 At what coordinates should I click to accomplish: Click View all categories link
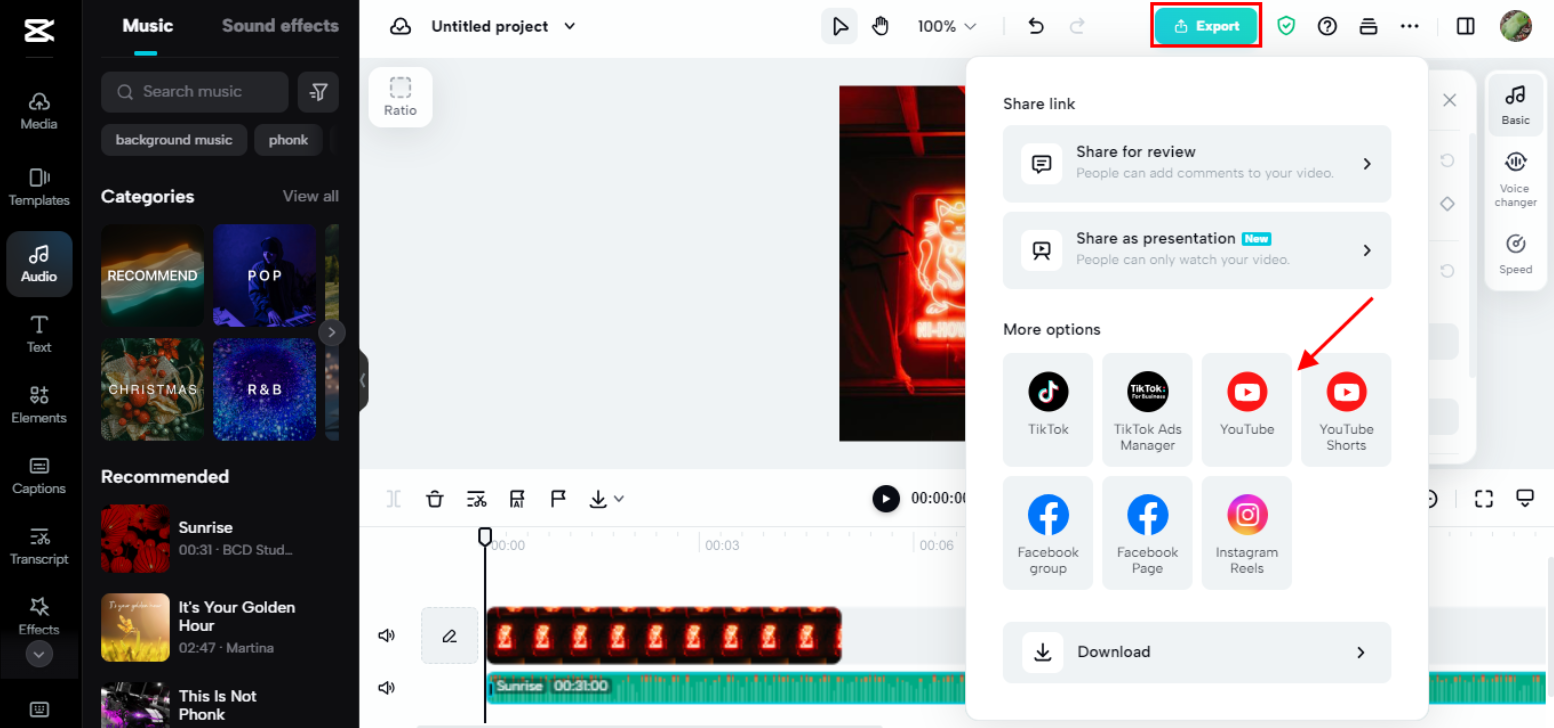click(310, 196)
